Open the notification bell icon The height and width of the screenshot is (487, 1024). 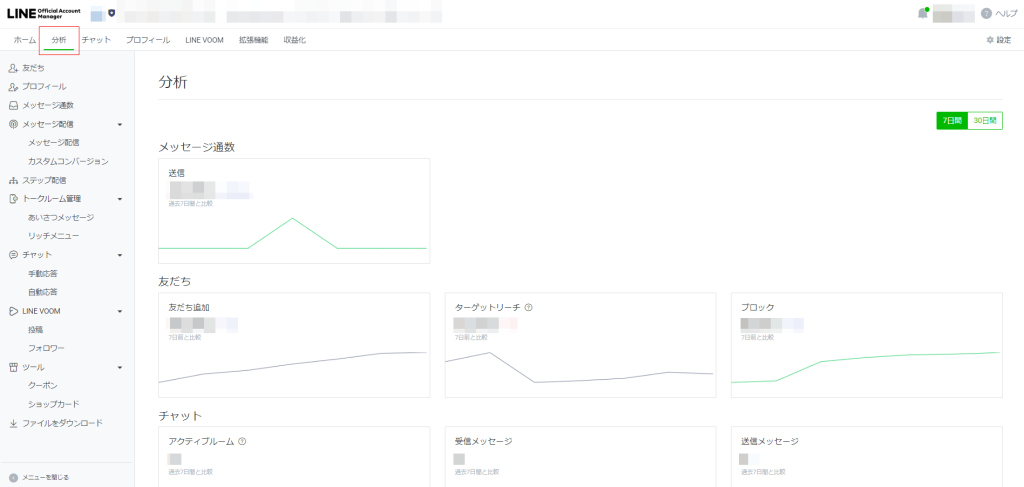(x=922, y=14)
